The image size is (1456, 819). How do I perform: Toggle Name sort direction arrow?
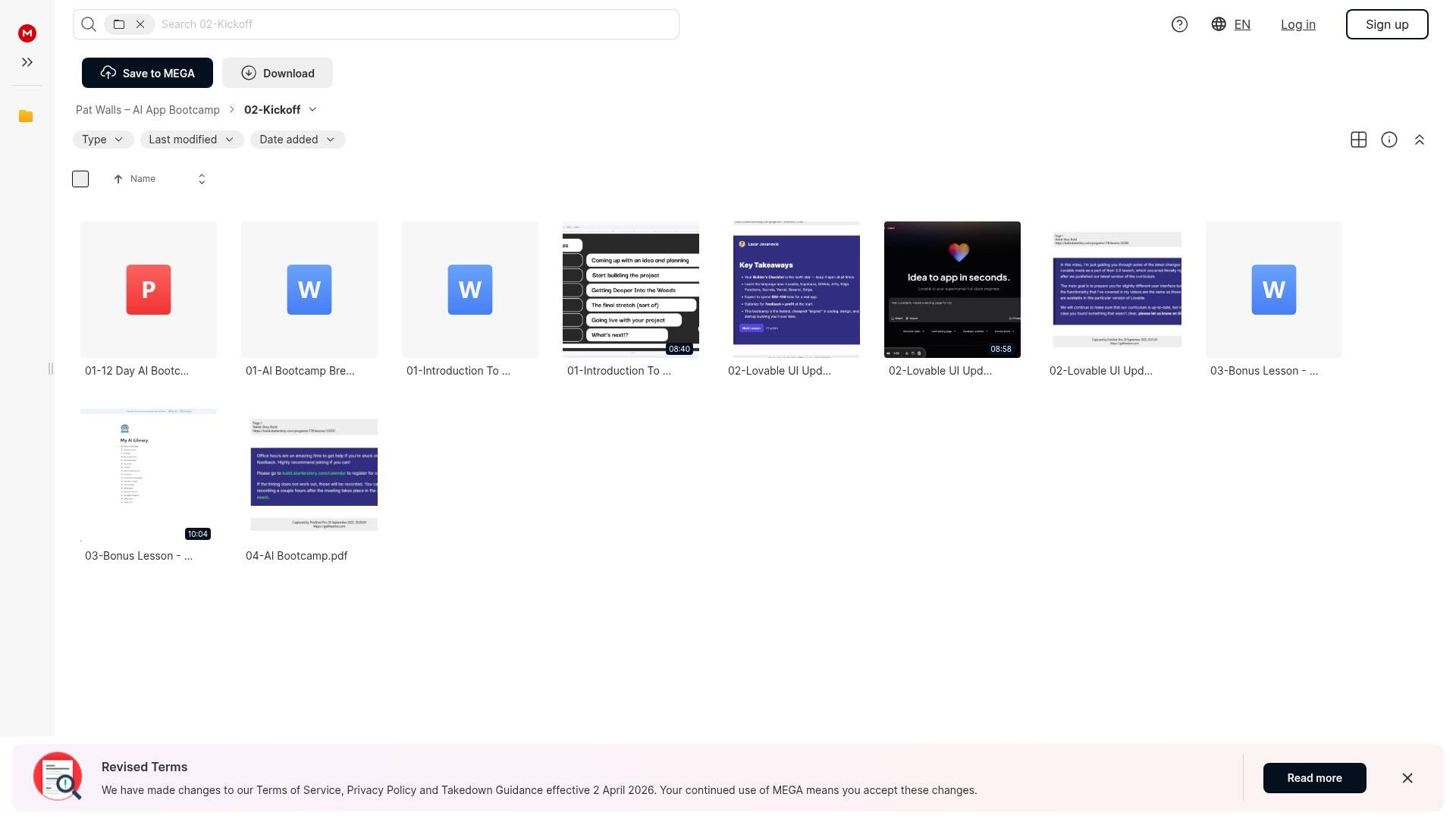click(x=118, y=179)
